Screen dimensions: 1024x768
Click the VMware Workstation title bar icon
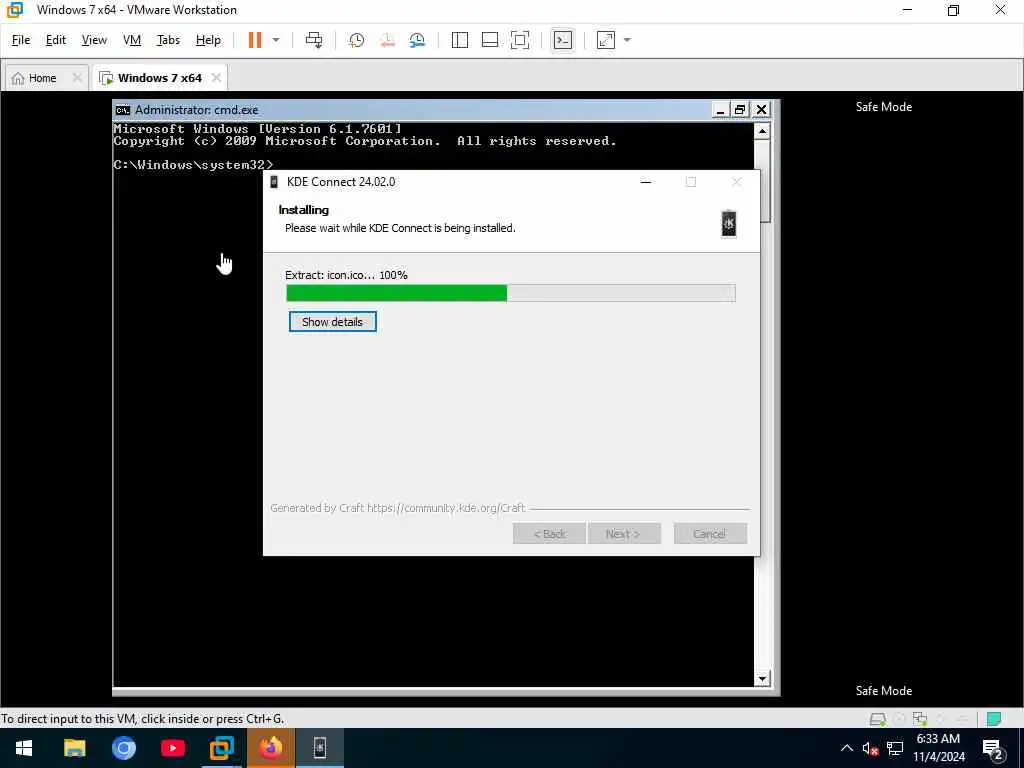[x=14, y=10]
